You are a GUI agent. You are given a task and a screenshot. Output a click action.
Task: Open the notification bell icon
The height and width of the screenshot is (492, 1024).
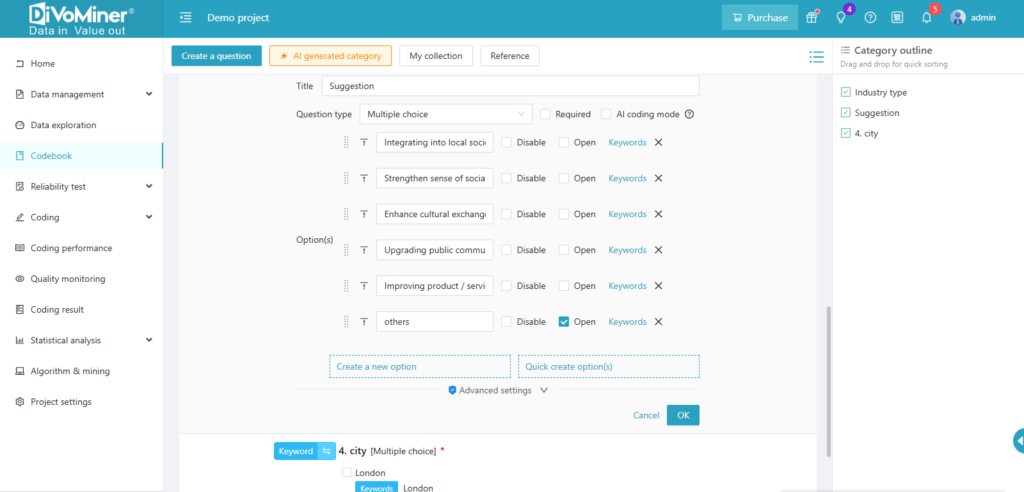[x=926, y=18]
